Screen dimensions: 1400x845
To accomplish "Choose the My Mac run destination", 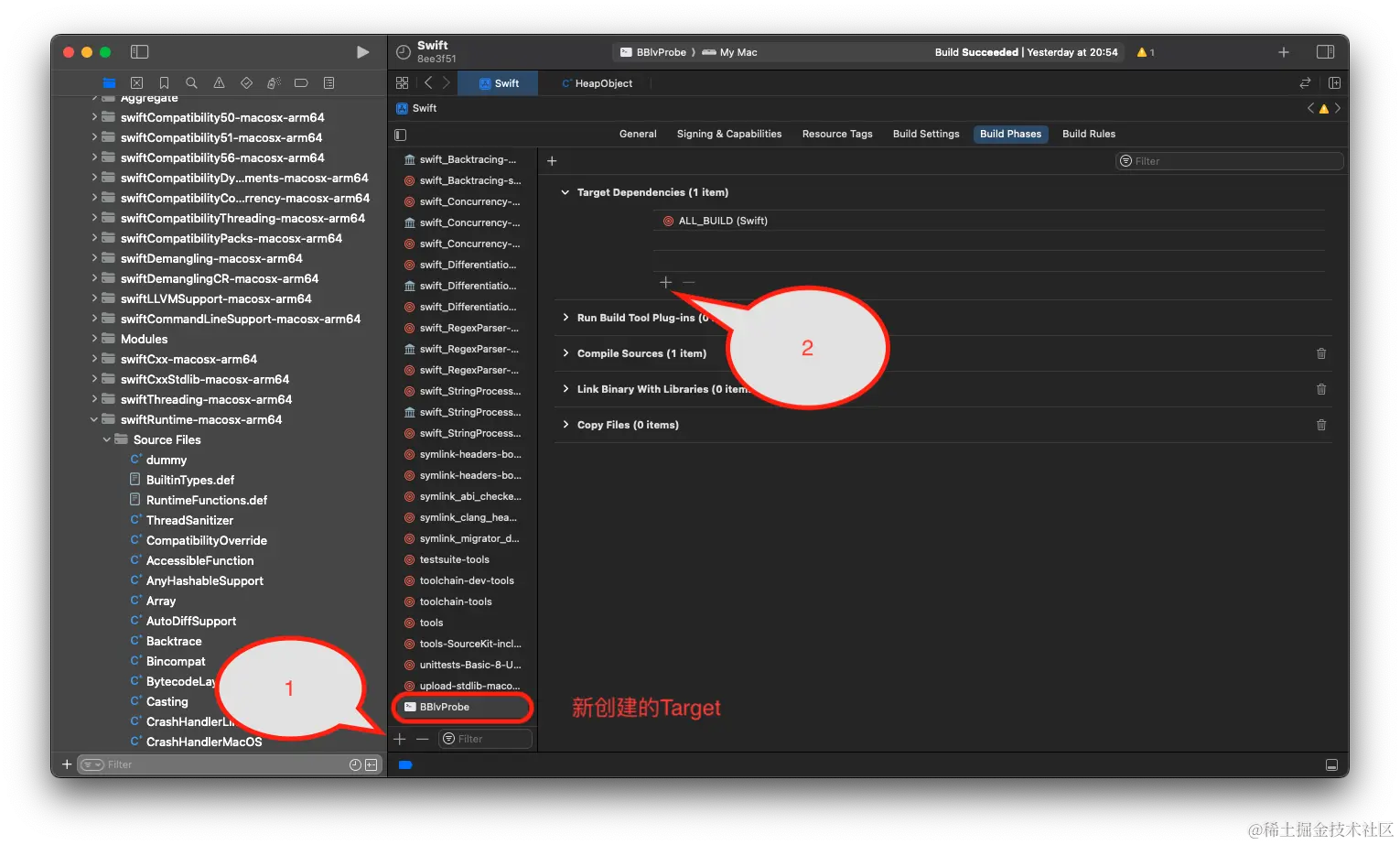I will [730, 52].
